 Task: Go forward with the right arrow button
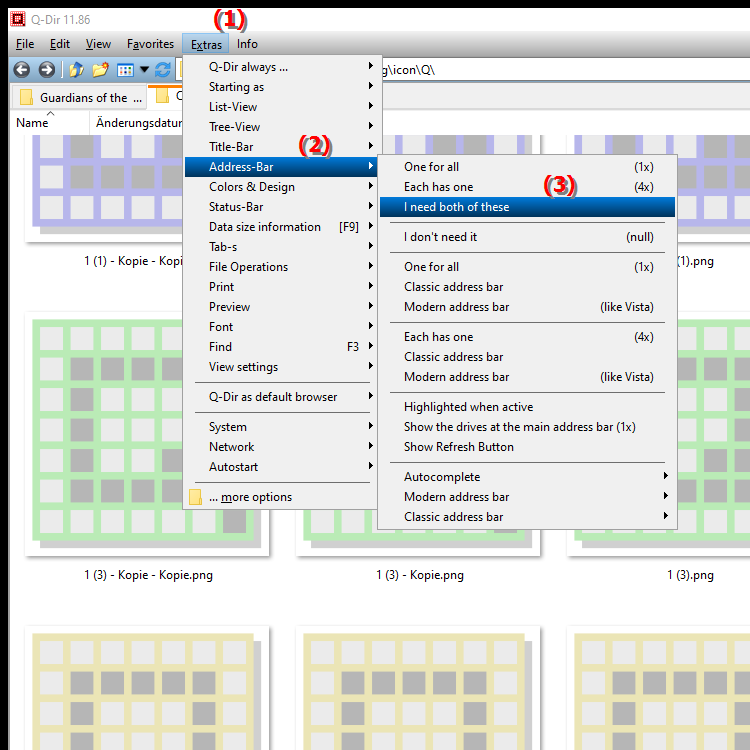coord(46,70)
